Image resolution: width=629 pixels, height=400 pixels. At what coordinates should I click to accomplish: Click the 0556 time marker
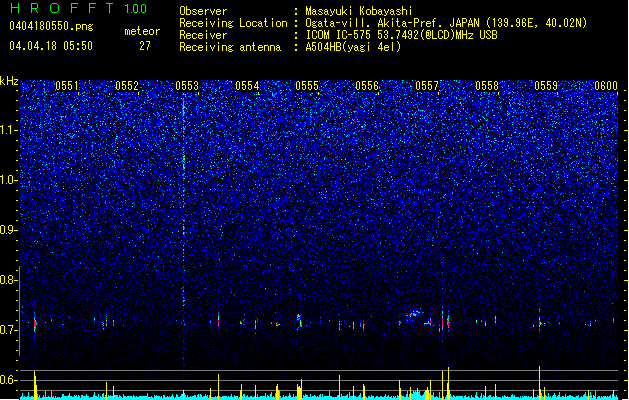367,86
